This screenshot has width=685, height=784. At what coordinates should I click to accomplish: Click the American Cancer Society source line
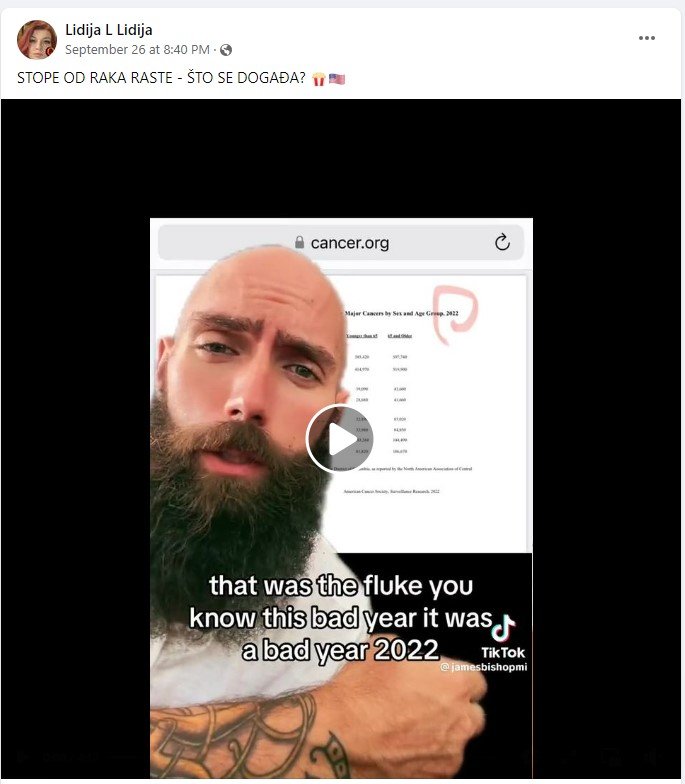click(392, 492)
